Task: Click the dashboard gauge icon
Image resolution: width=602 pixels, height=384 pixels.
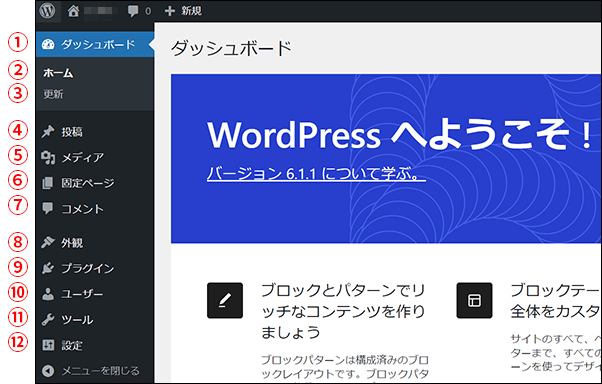Action: 48,45
